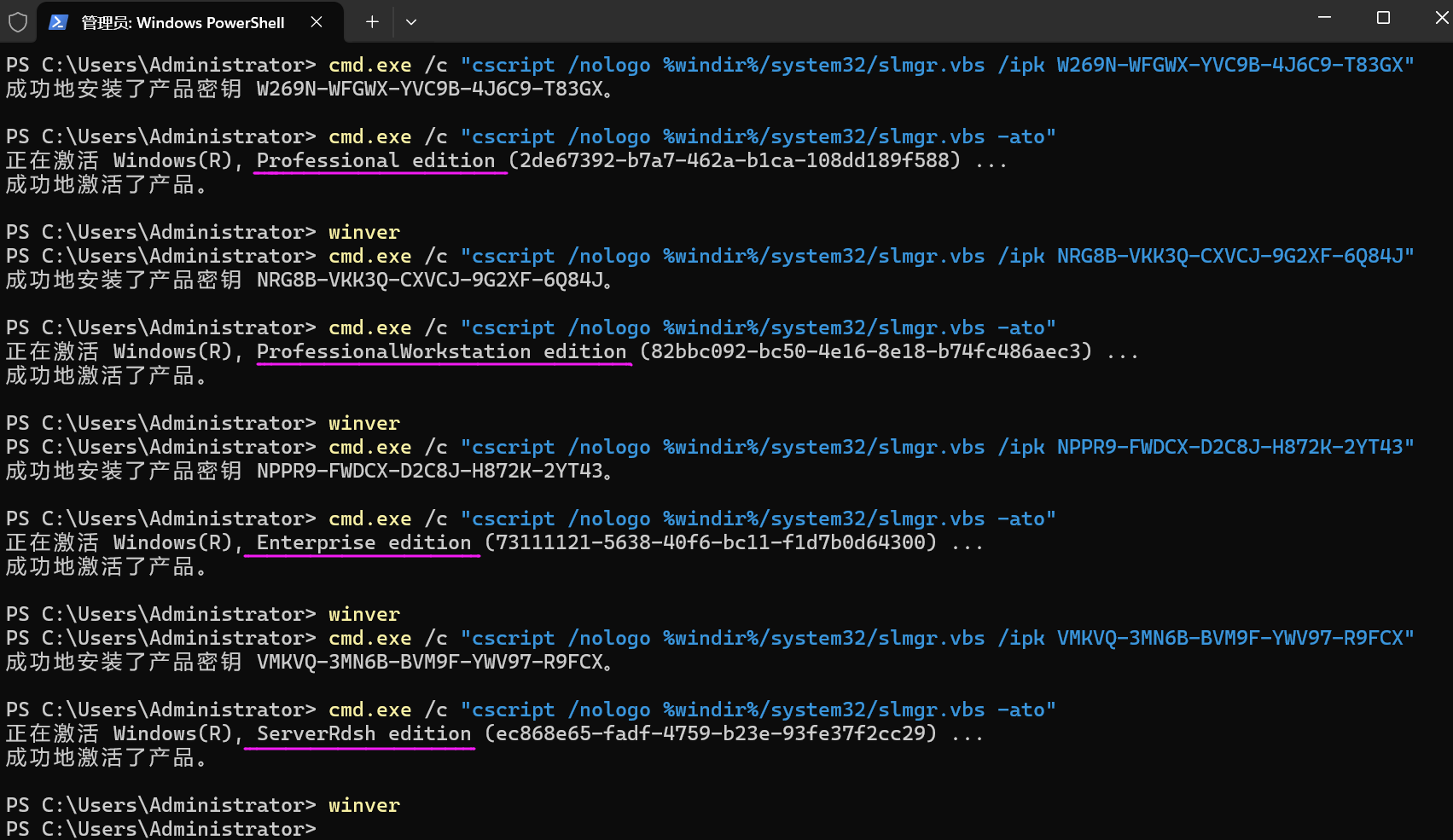Click the underlined "ServerRdsh edition" text
Image resolution: width=1453 pixels, height=840 pixels.
coord(363,733)
